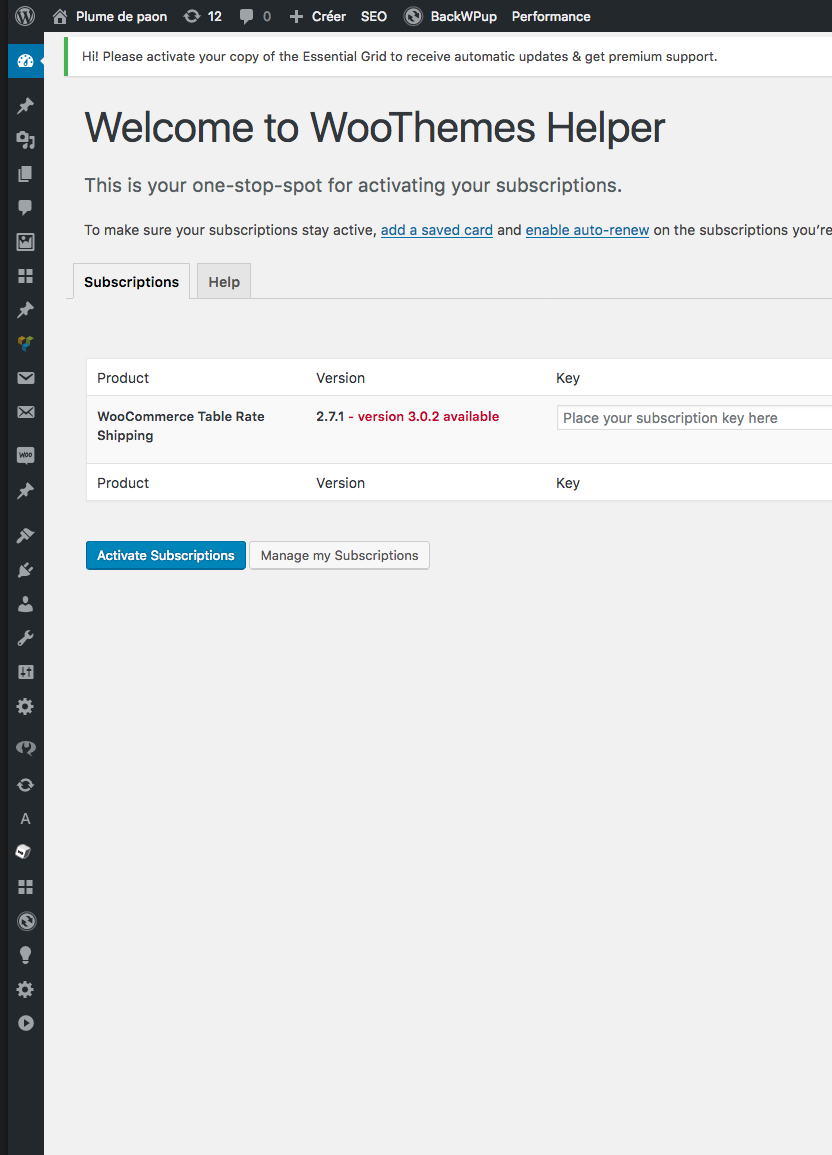Click the solid envelope icon in sidebar
The height and width of the screenshot is (1155, 832).
click(25, 378)
